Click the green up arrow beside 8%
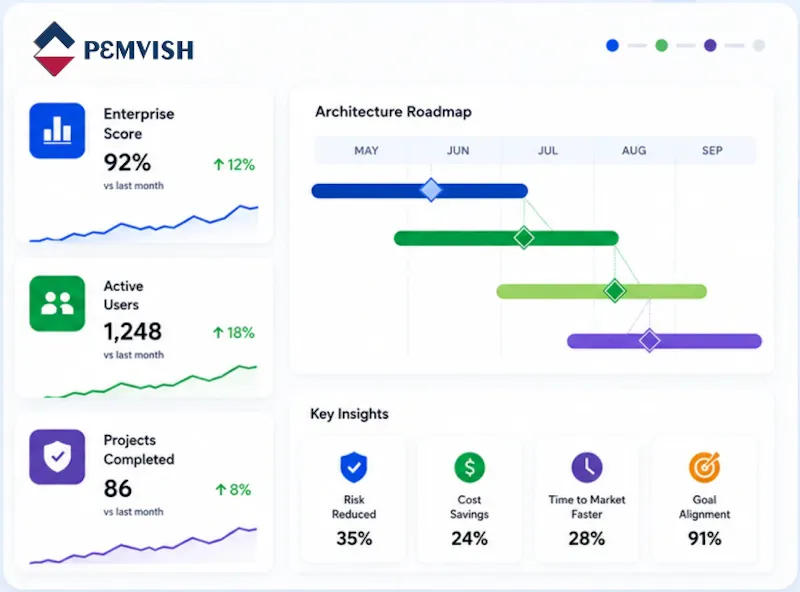The image size is (800, 592). click(x=220, y=490)
